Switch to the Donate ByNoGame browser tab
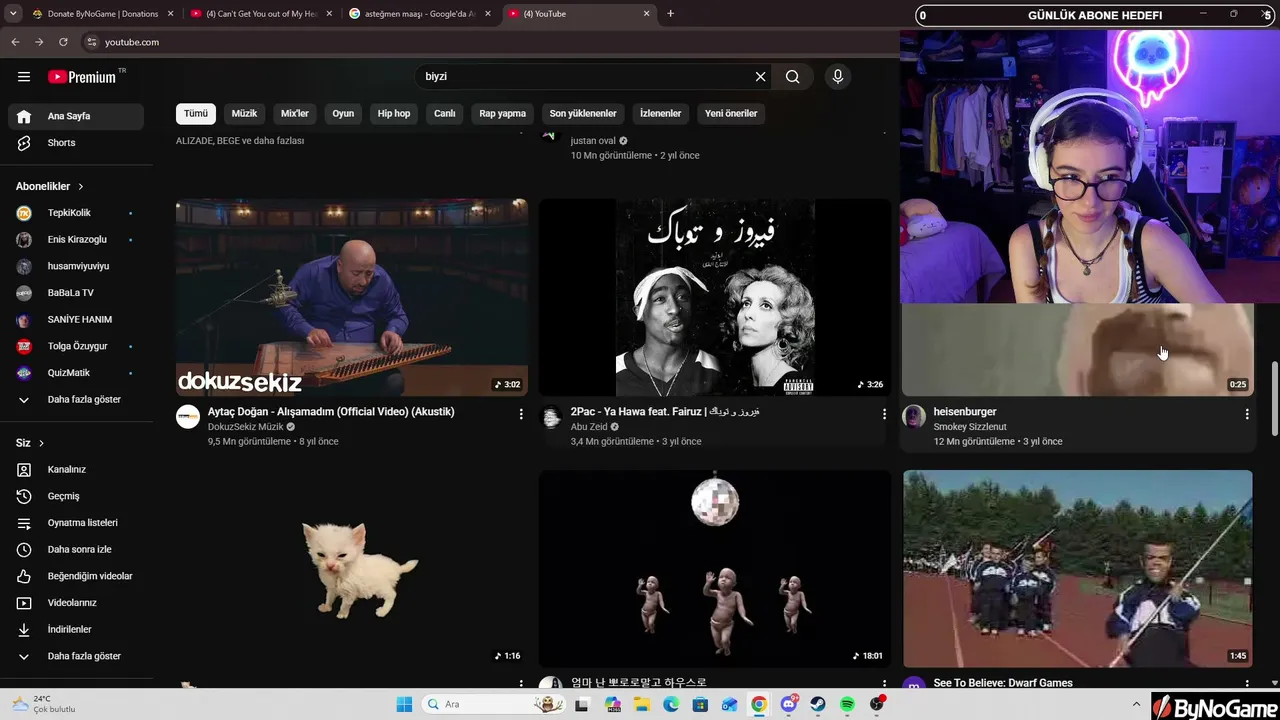The width and height of the screenshot is (1280, 720). pos(103,14)
